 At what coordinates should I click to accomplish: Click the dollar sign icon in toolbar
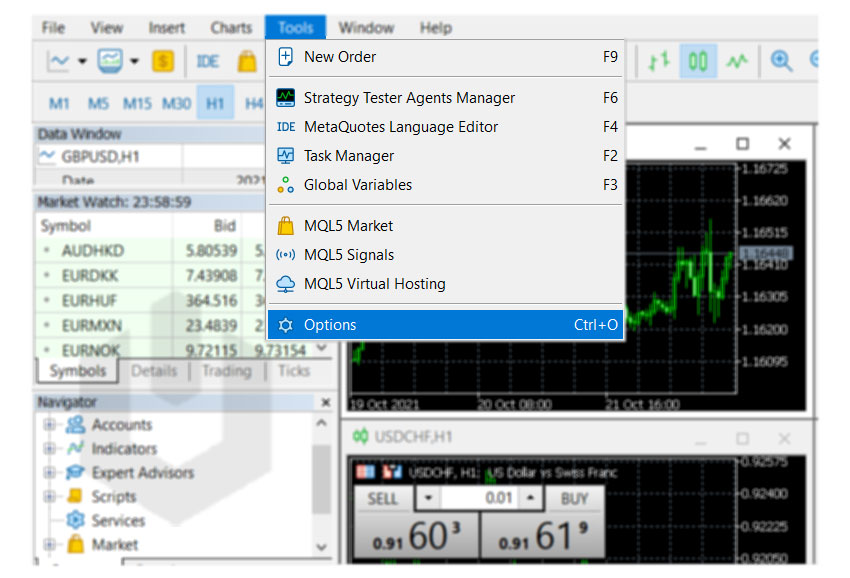click(x=162, y=62)
